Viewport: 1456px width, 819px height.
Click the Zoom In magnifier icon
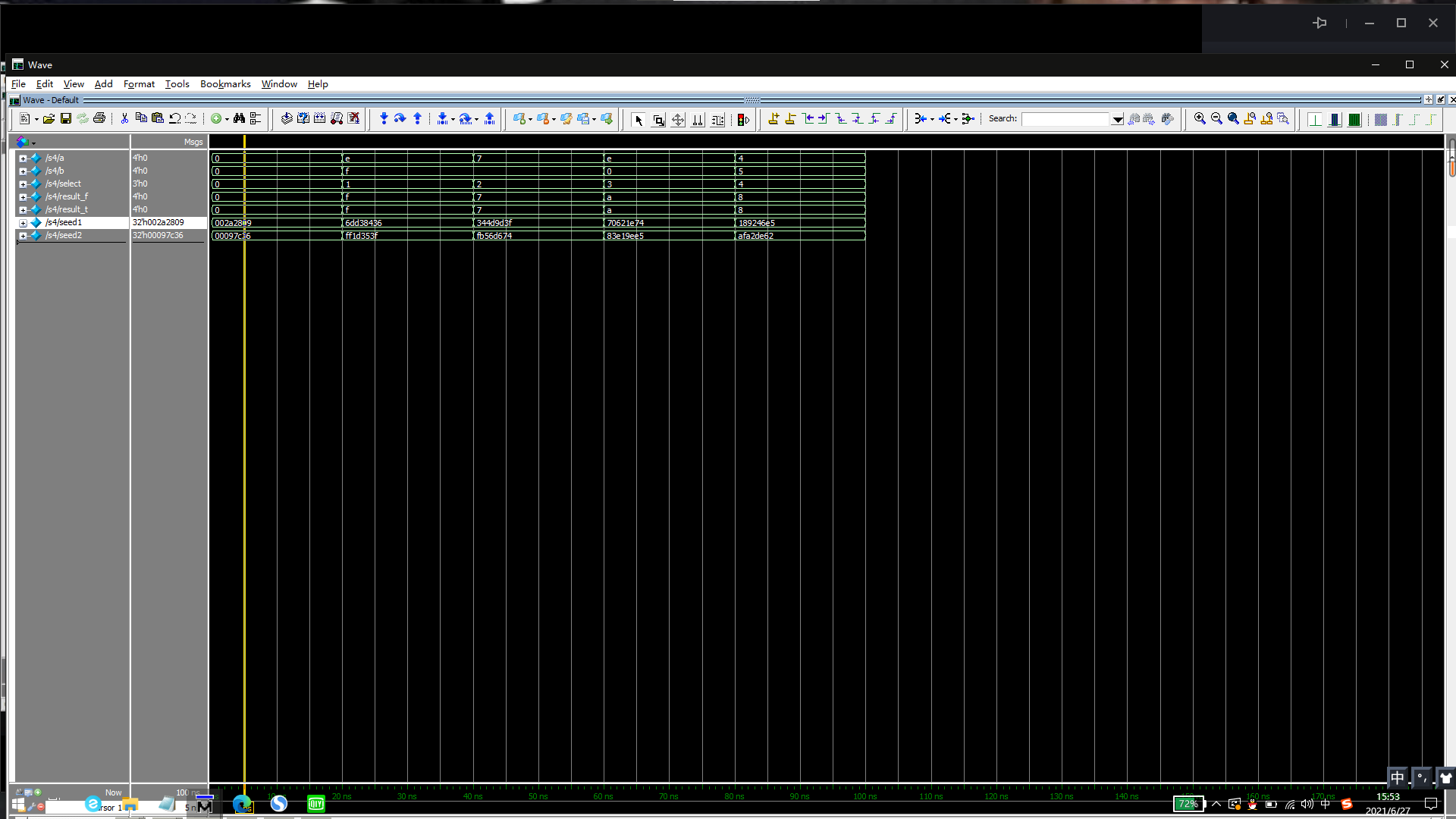click(x=1200, y=118)
